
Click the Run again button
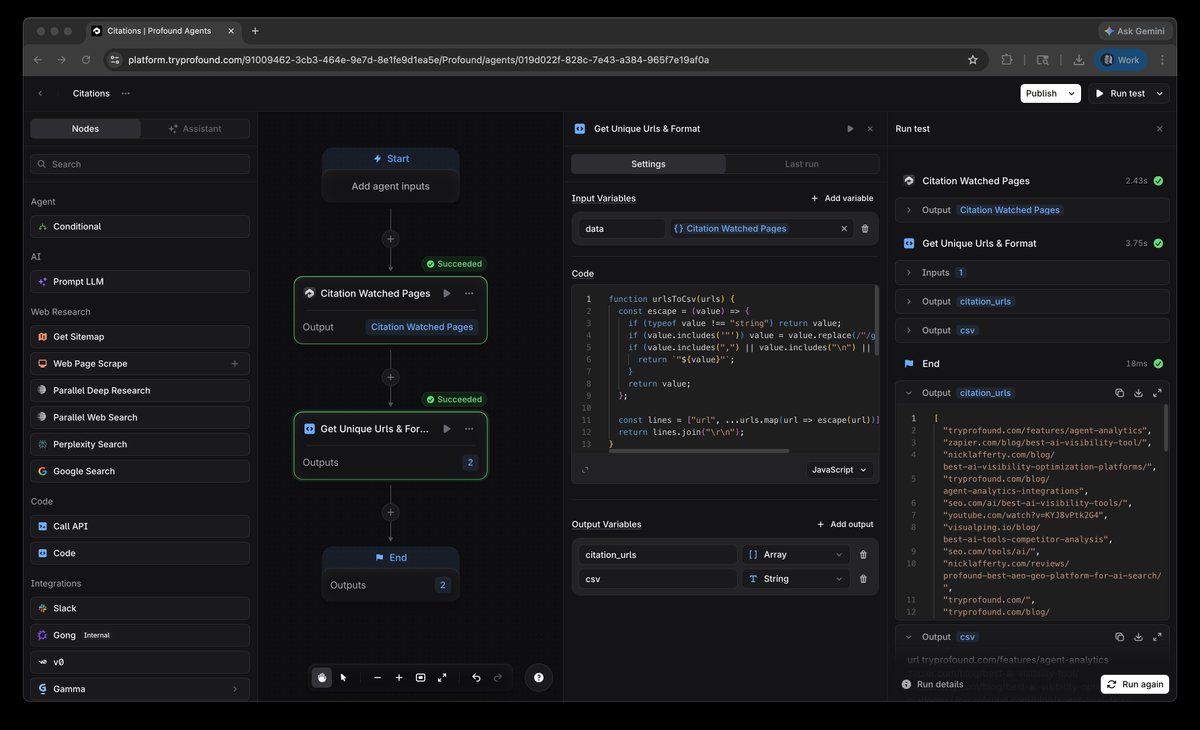pos(1135,684)
